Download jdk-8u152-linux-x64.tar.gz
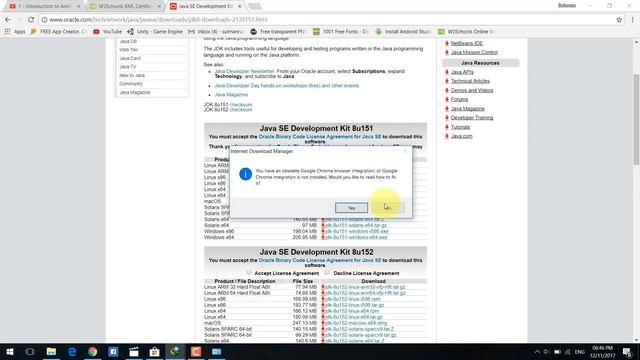 (353, 317)
